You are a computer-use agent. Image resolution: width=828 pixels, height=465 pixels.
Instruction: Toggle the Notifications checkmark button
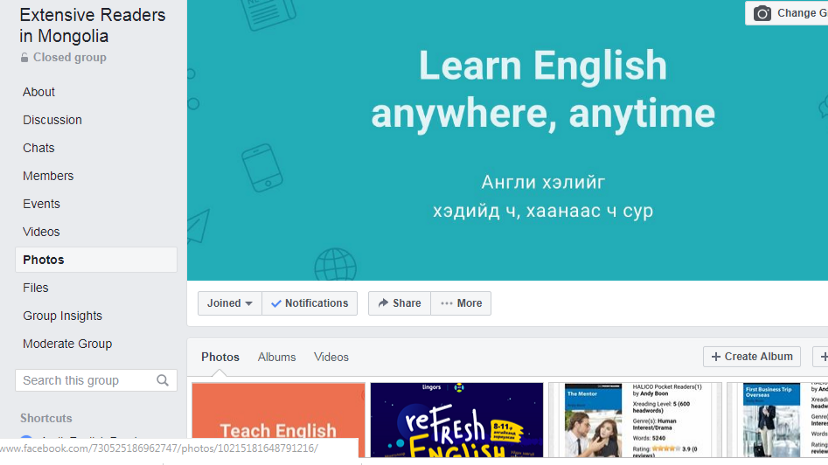309,303
